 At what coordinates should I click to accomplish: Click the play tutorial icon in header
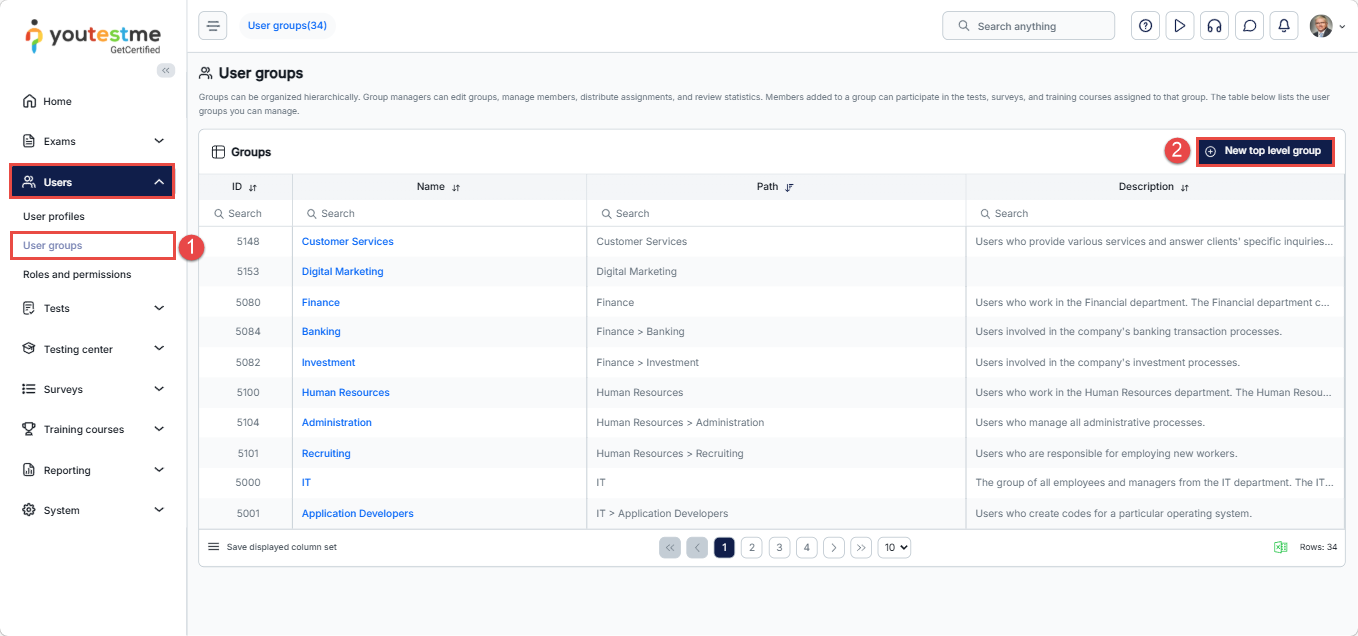(1180, 26)
